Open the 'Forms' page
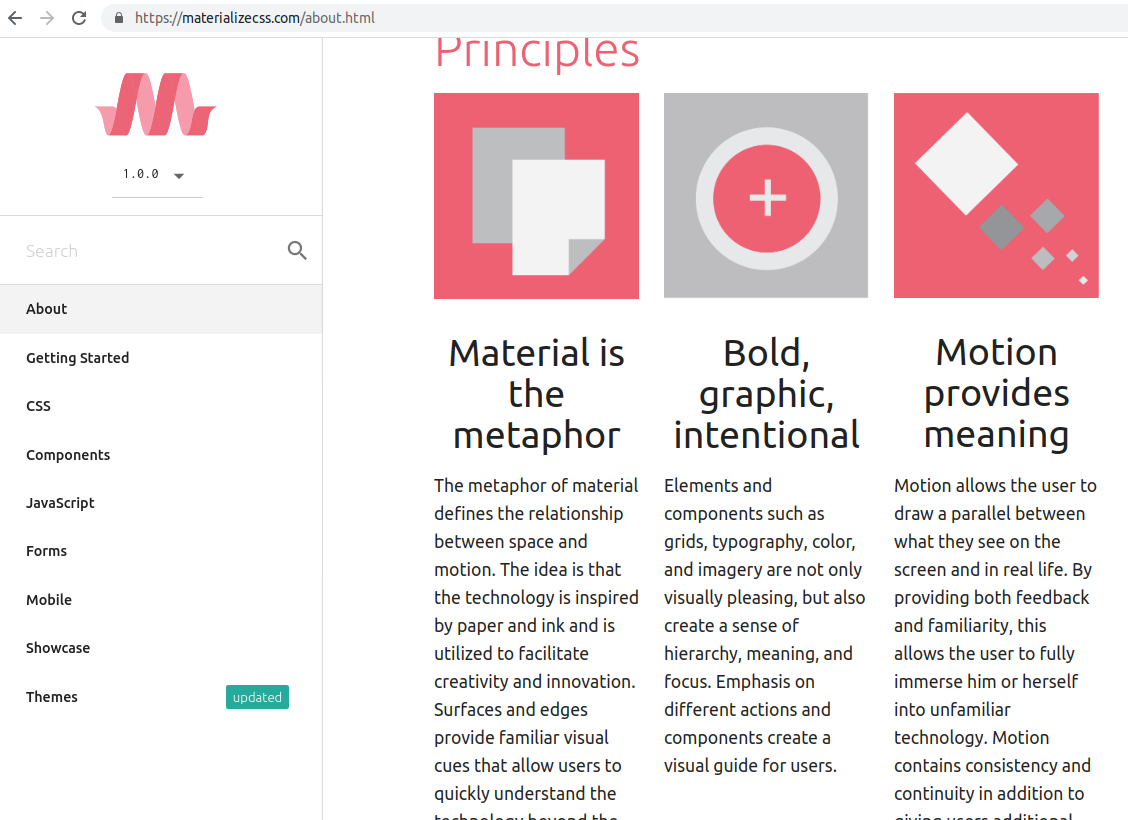The height and width of the screenshot is (820, 1128). pos(46,550)
